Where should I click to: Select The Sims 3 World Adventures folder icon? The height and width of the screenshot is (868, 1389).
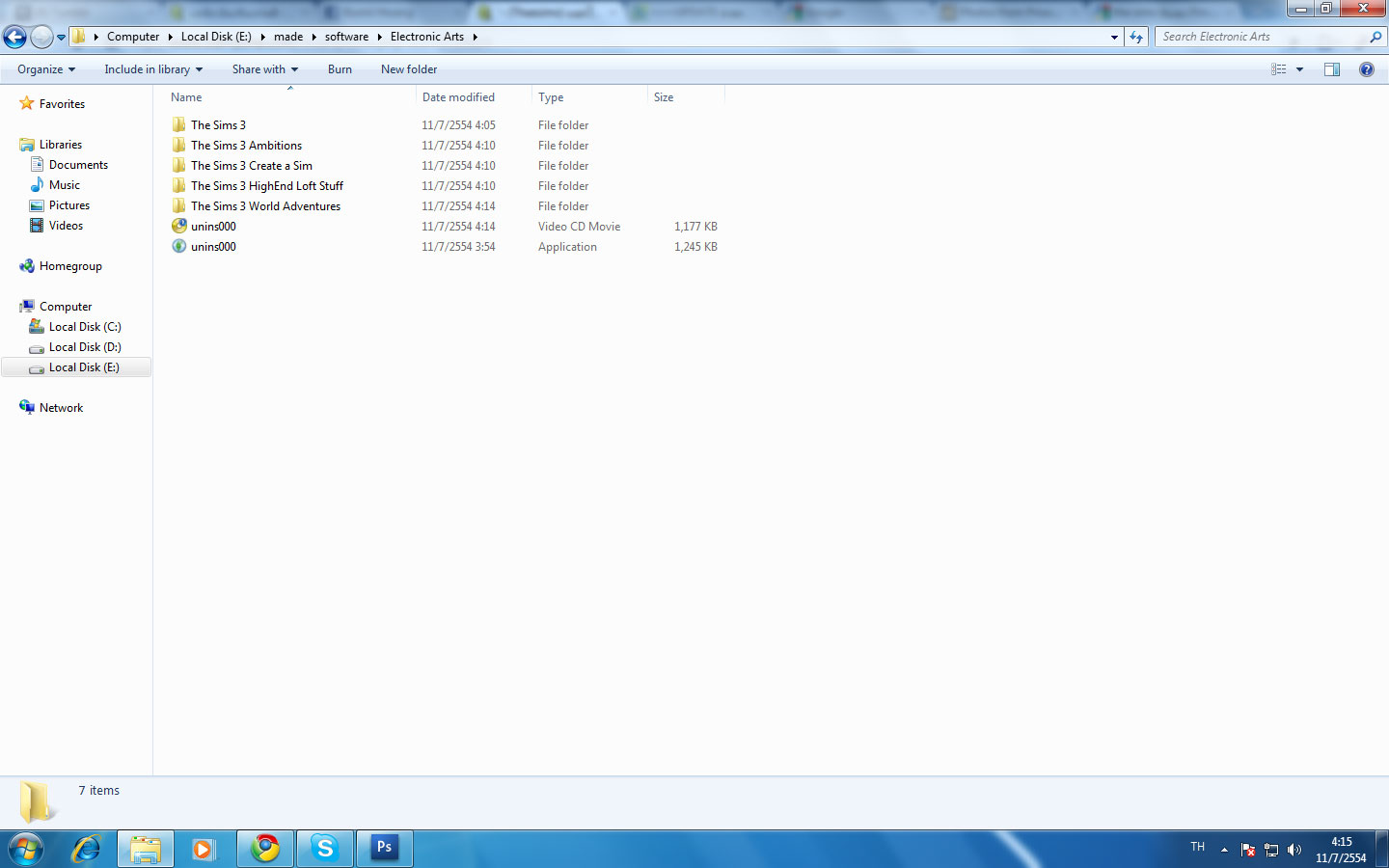click(x=179, y=206)
